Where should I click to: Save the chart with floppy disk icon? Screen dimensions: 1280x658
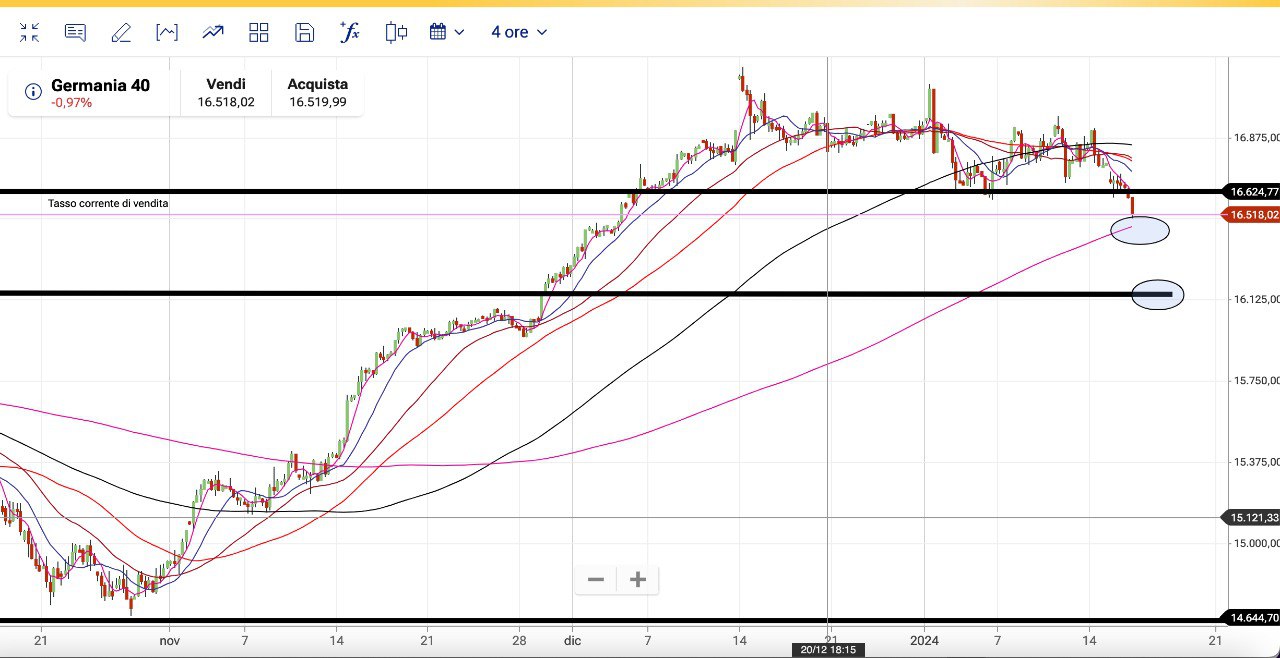[x=305, y=32]
